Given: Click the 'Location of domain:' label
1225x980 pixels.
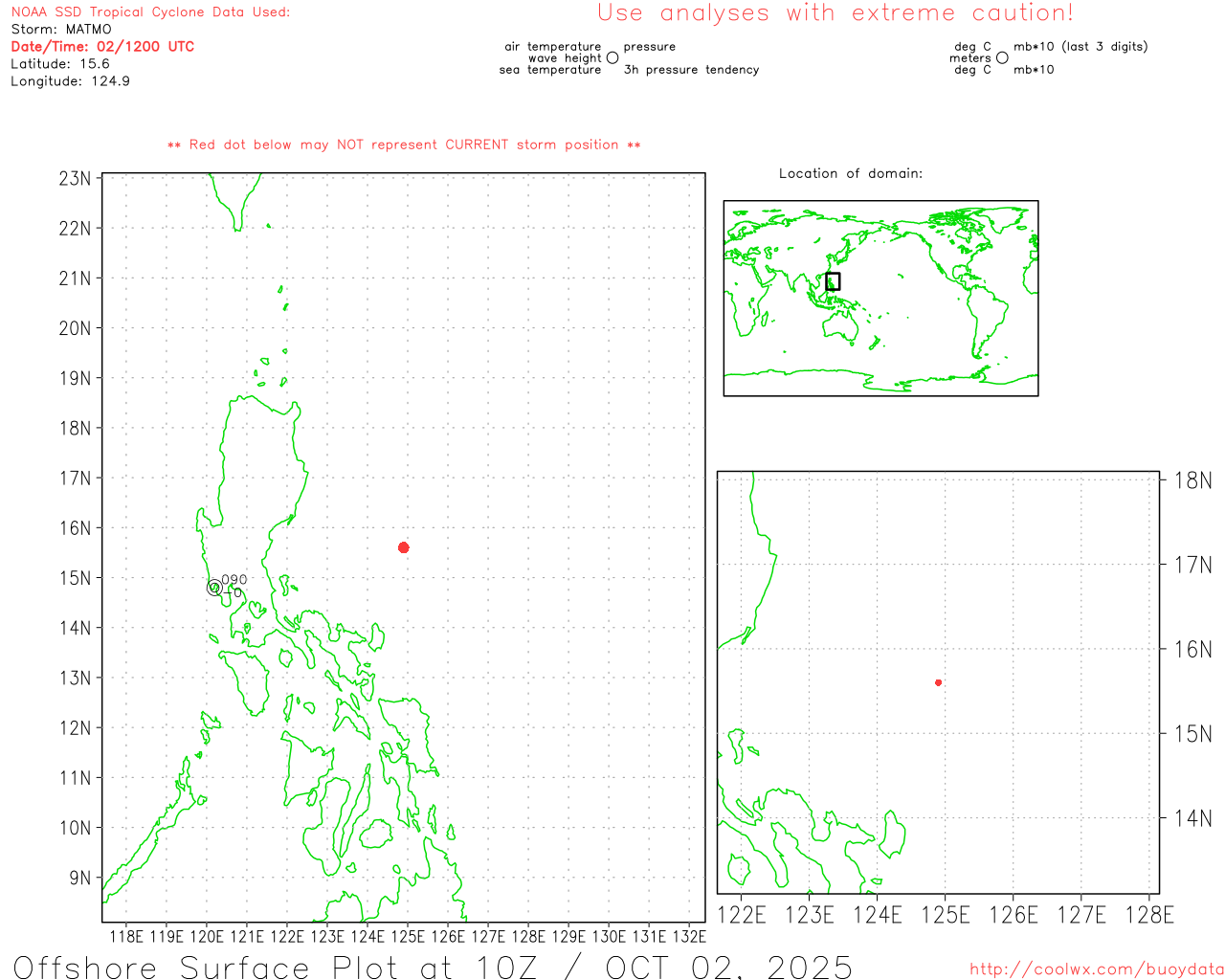Looking at the screenshot, I should 850,173.
